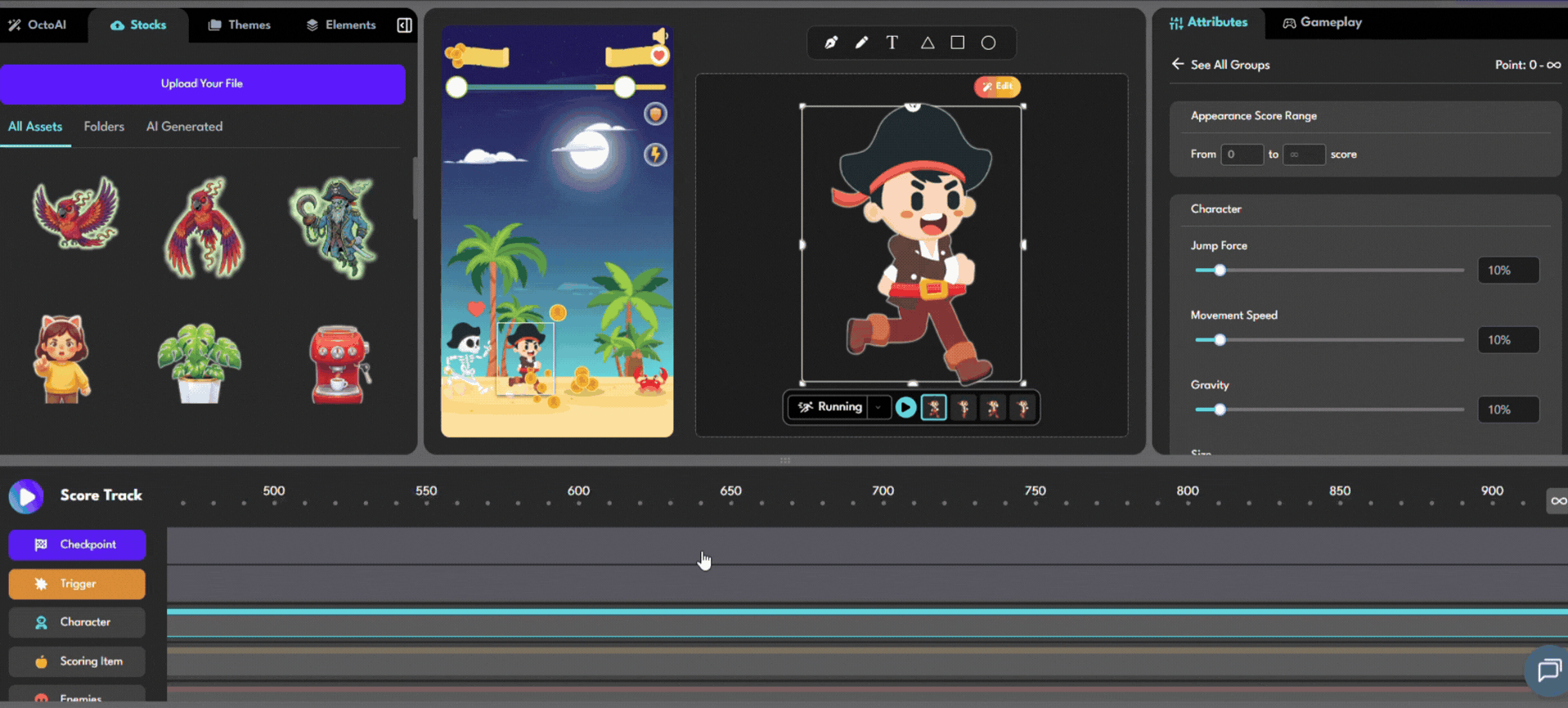Click the Jump Force slider handle

tap(1220, 271)
